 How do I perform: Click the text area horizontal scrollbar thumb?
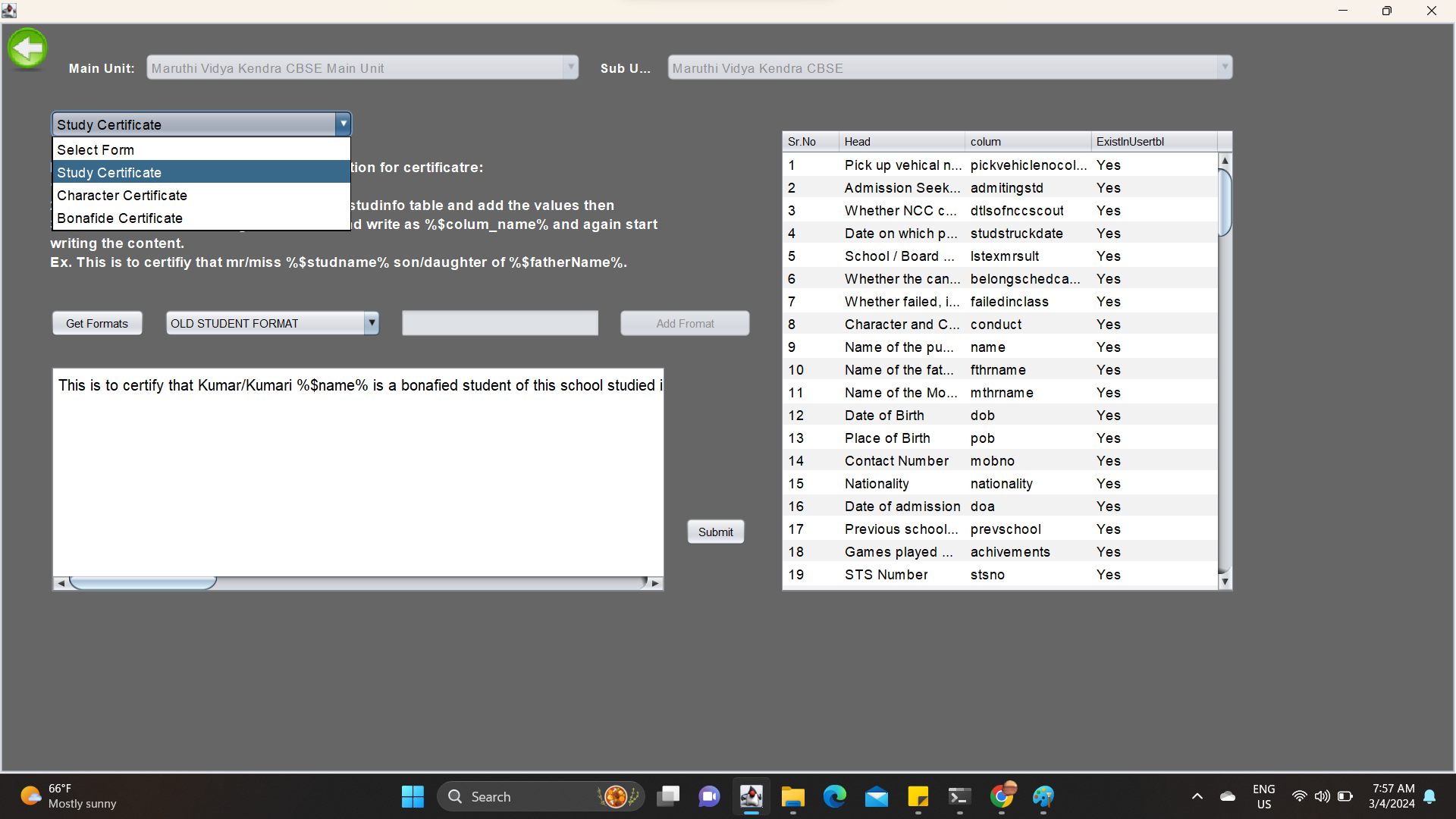(143, 582)
